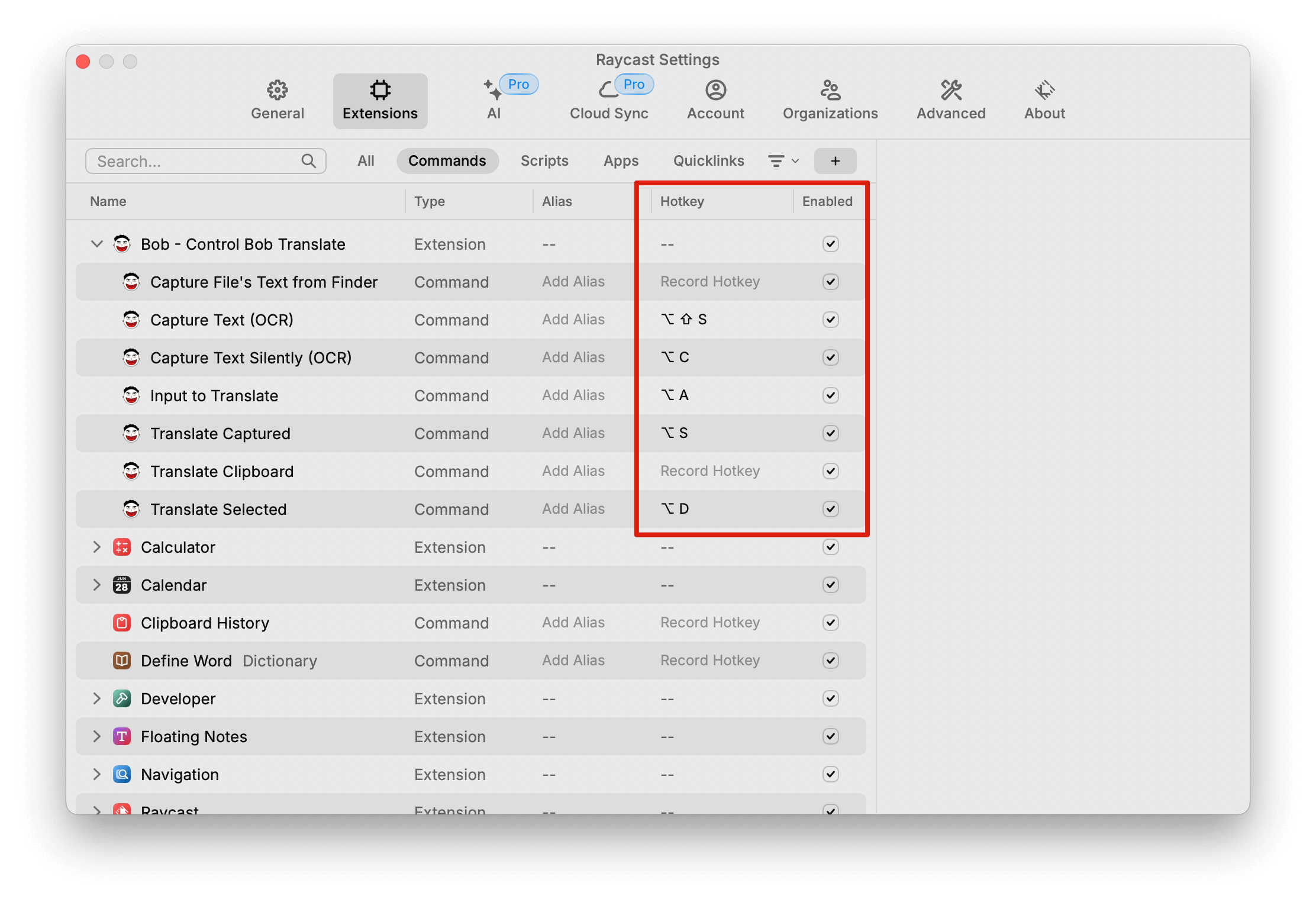Uncheck Capture File's Text from Finder
Image resolution: width=1316 pixels, height=902 pixels.
point(831,282)
